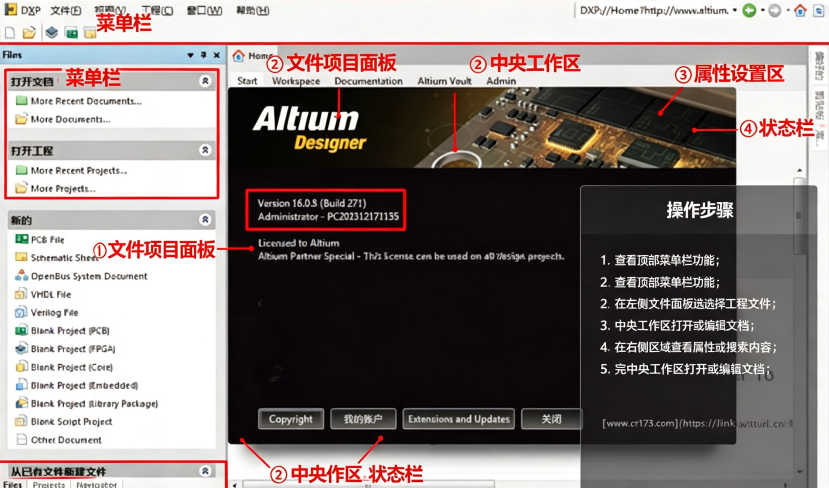Screen dimensions: 829x488
Task: Open the forward history dropdown arrow
Action: point(788,11)
